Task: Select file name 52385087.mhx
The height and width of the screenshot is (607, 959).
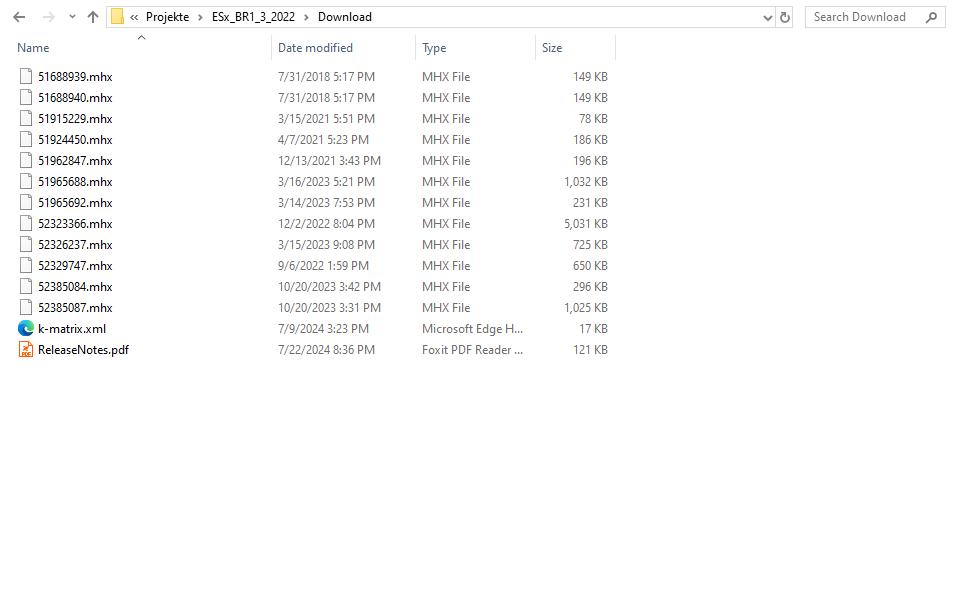Action: point(75,308)
